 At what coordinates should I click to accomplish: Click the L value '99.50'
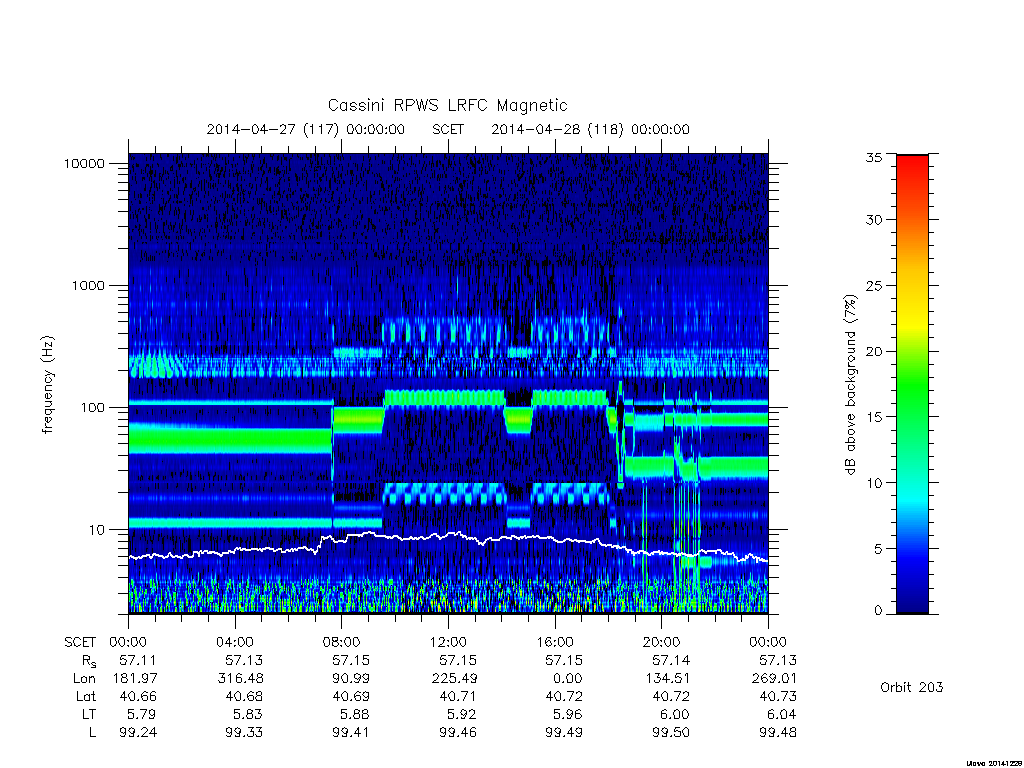tap(671, 733)
